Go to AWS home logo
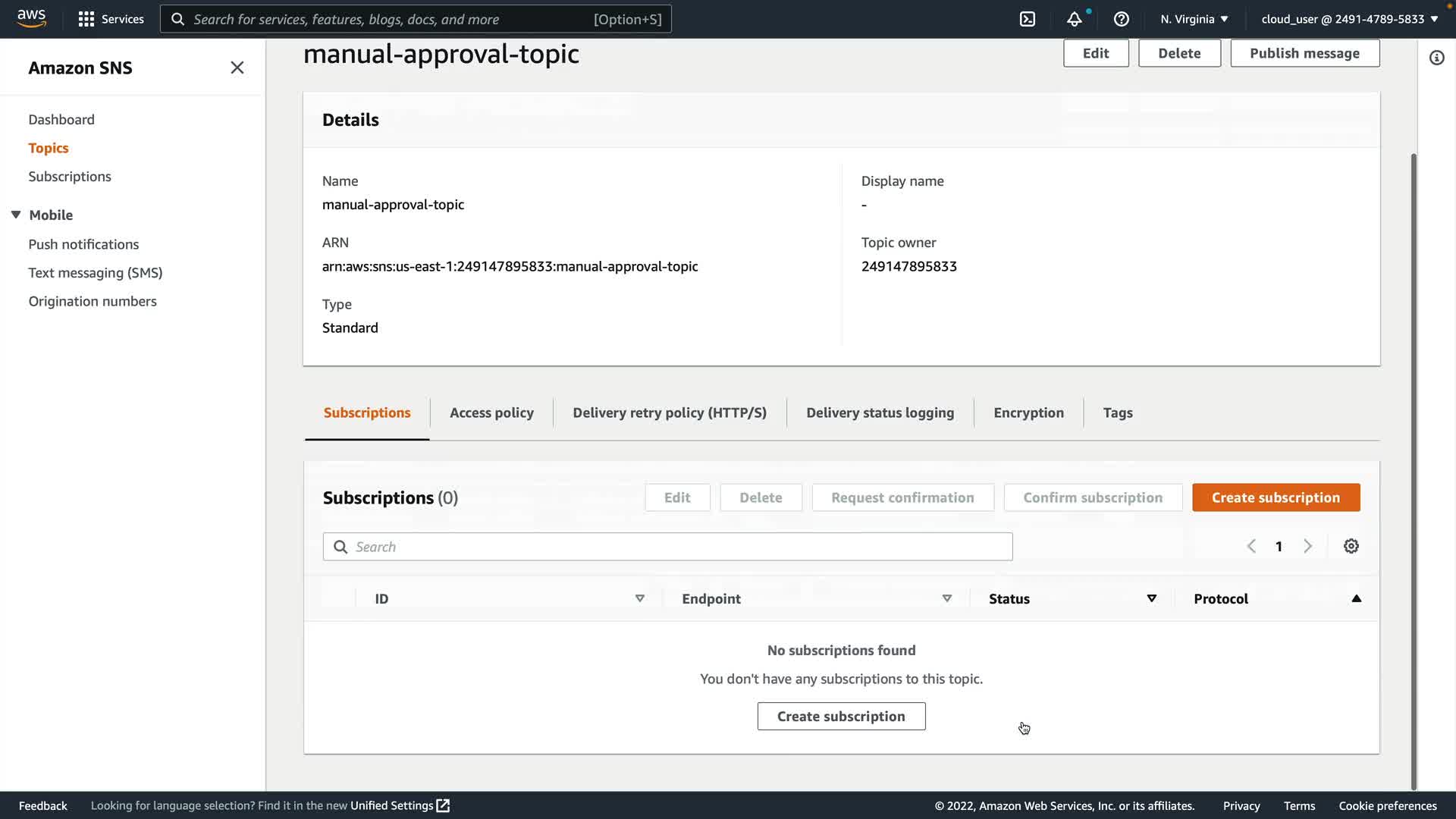The image size is (1456, 819). pos(31,18)
